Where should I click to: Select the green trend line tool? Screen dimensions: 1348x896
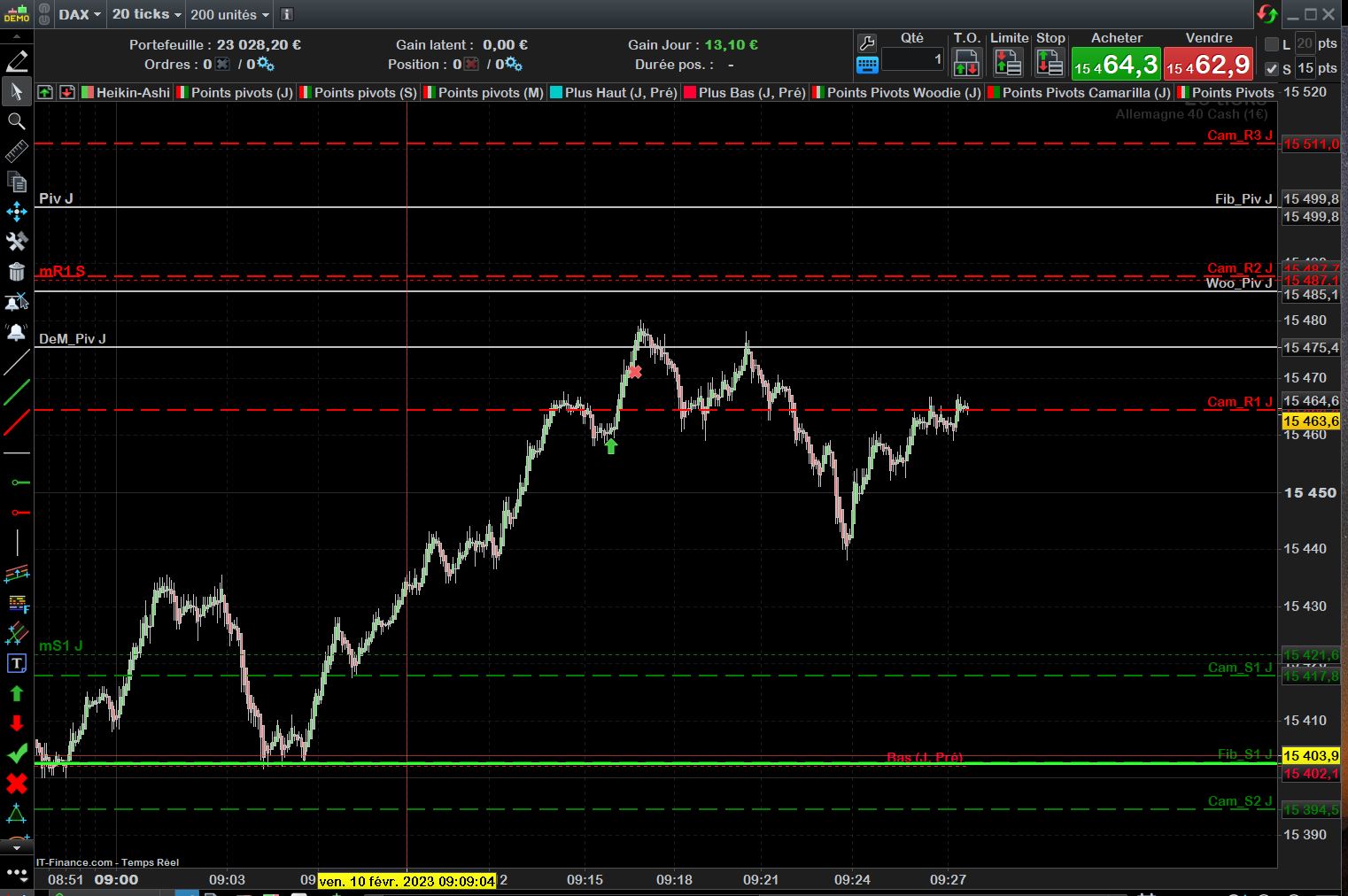(16, 392)
